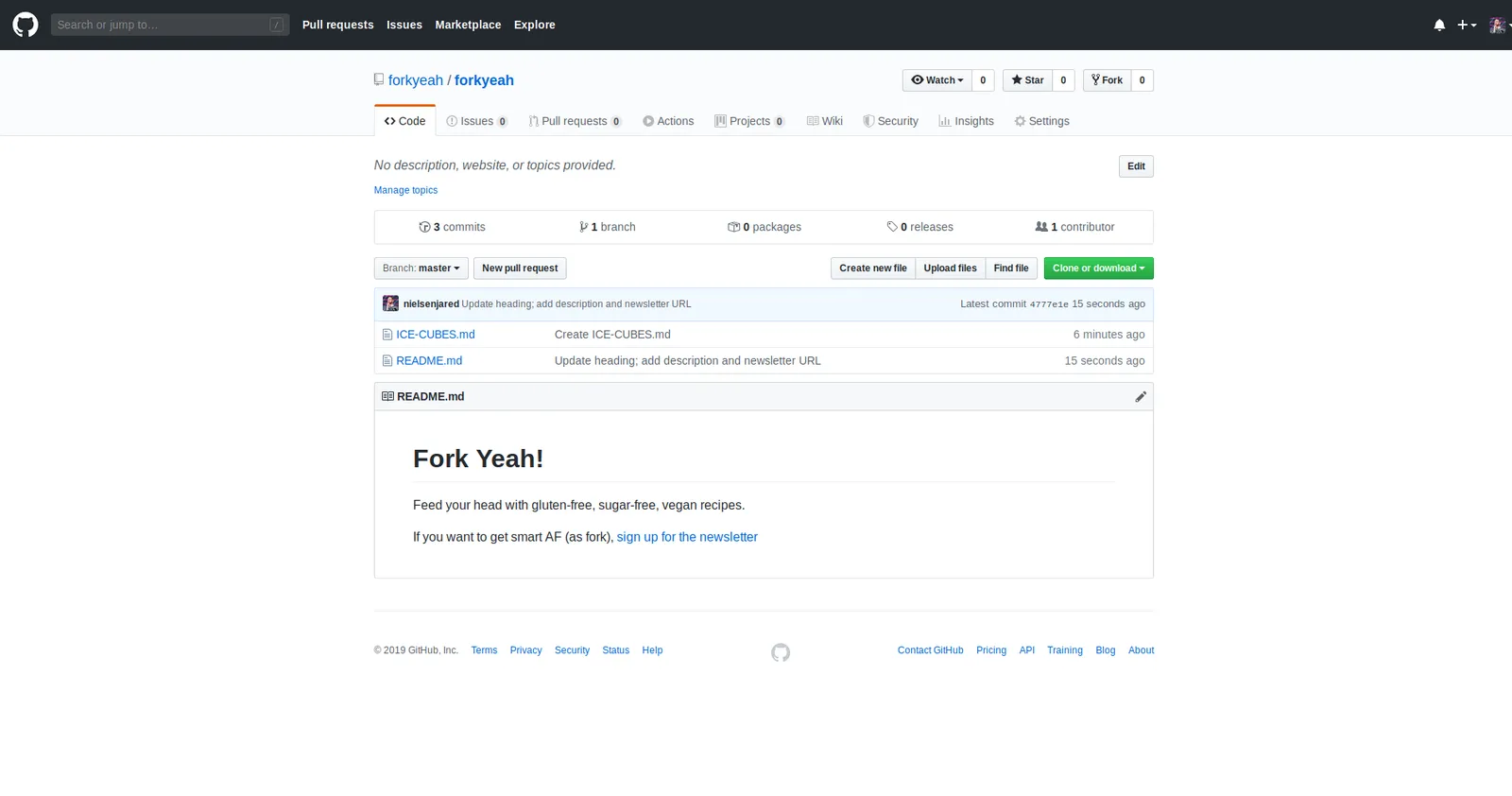This screenshot has width=1512, height=796.
Task: Click the search or jump to field
Action: [x=170, y=25]
